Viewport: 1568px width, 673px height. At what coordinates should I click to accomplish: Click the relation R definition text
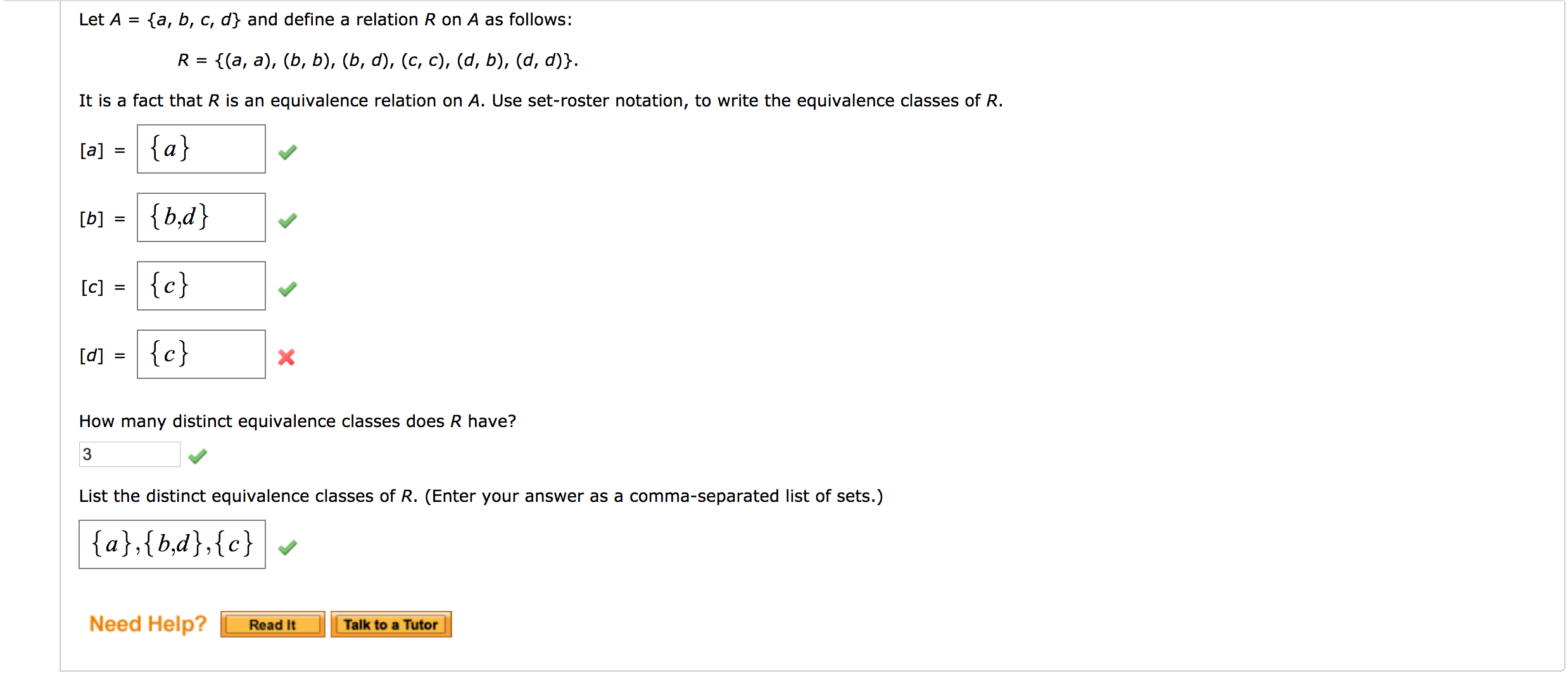pyautogui.click(x=378, y=60)
